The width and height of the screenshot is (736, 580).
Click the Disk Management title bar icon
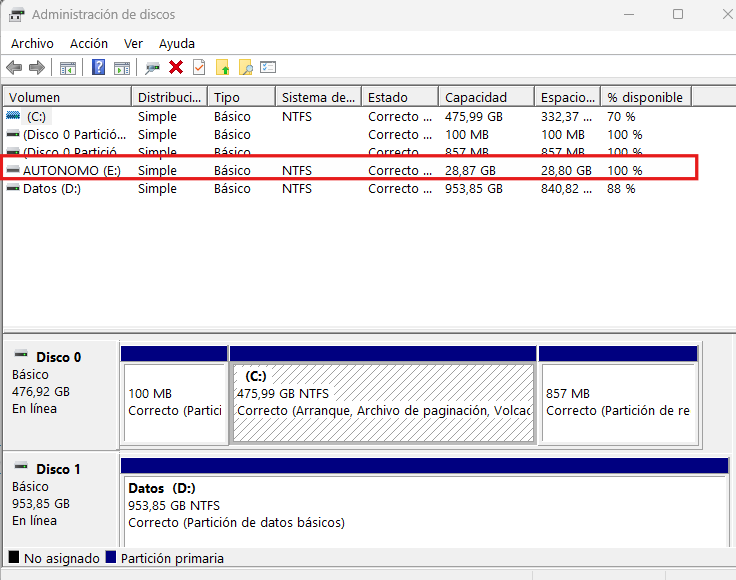coord(16,15)
